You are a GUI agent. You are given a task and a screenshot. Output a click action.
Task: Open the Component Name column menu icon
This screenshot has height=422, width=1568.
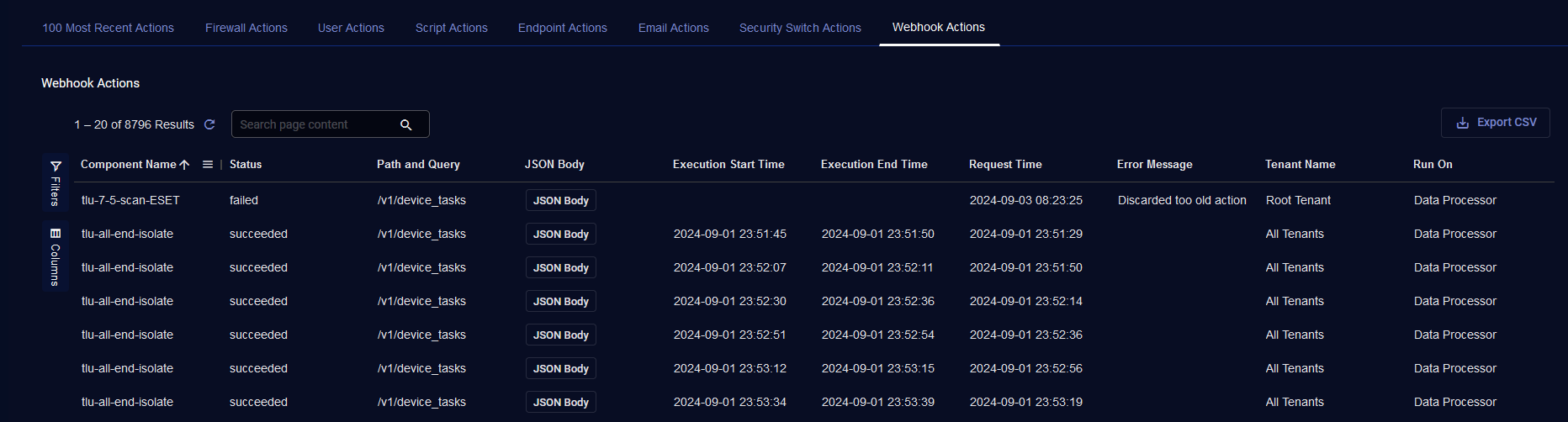click(x=208, y=165)
